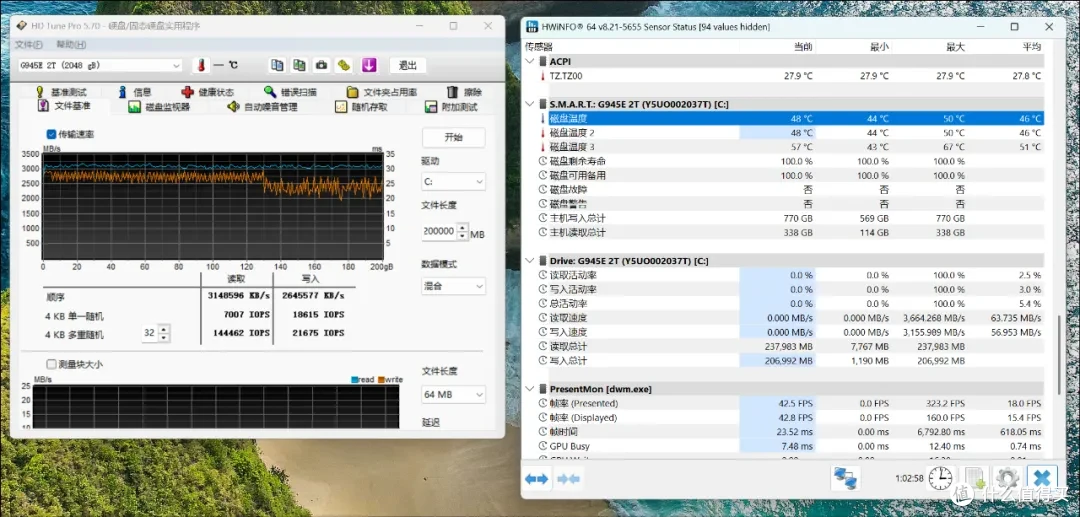Open the G945E 2T drive selector dropdown
Screen dimensions: 1080x517
pos(99,65)
